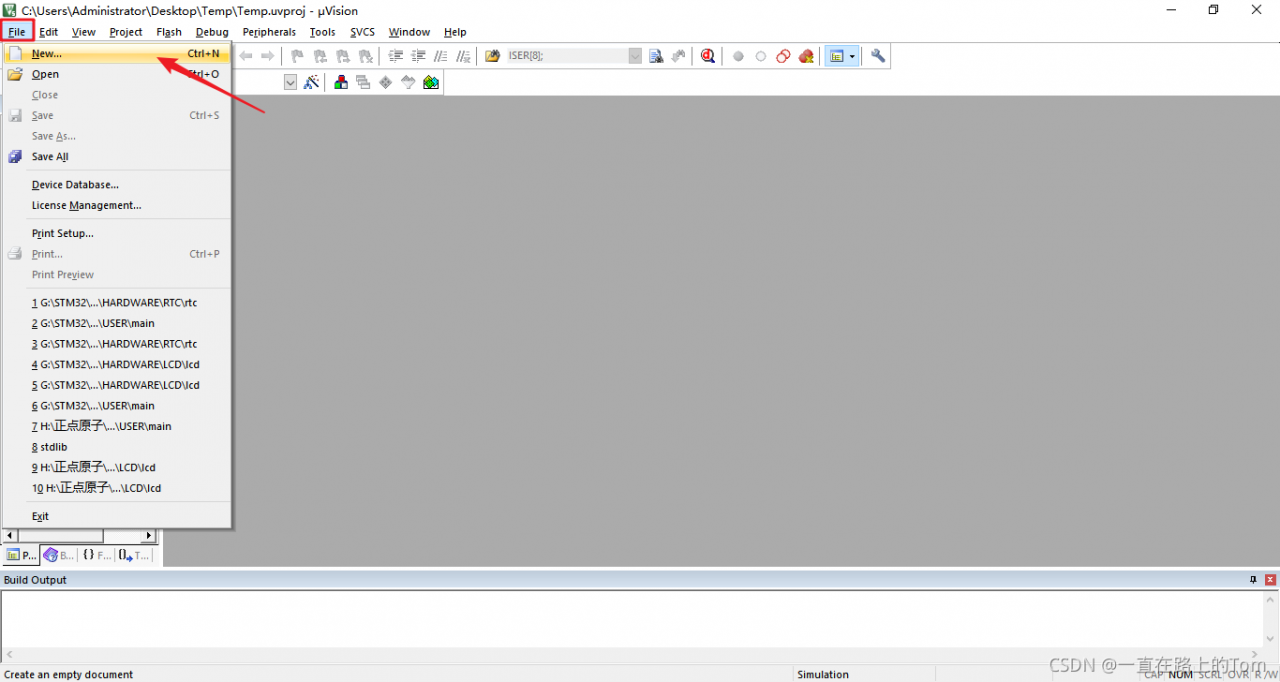Pin the Build Output panel
Viewport: 1280px width, 682px height.
(1253, 580)
